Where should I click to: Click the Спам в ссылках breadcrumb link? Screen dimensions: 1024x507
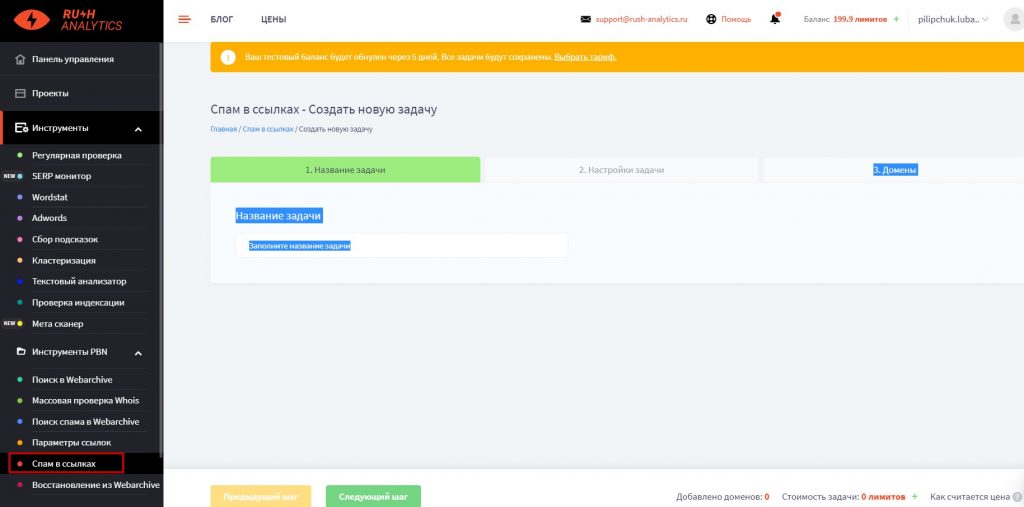click(268, 129)
